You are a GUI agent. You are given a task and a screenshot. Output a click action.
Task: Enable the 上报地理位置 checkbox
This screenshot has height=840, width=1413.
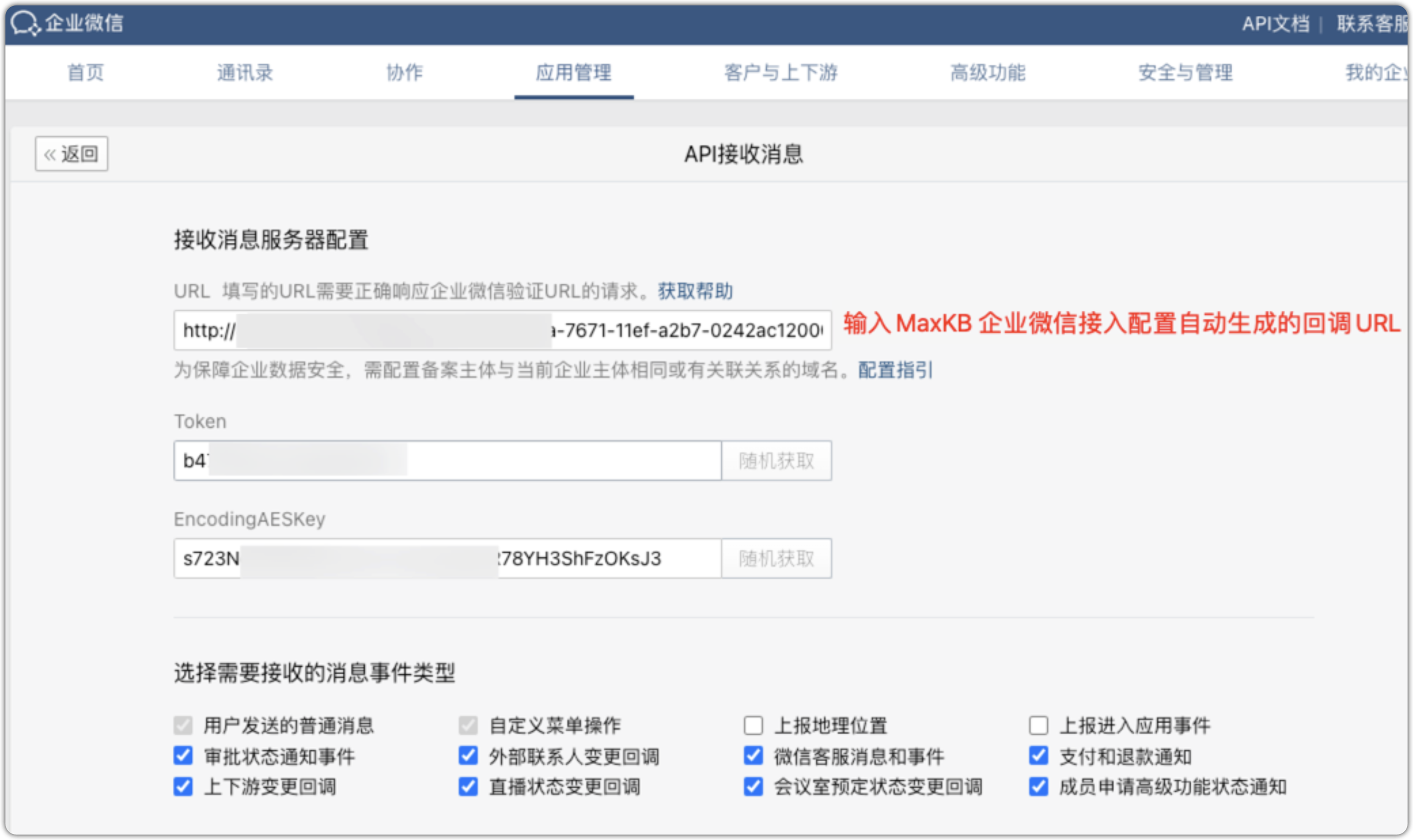coord(753,725)
